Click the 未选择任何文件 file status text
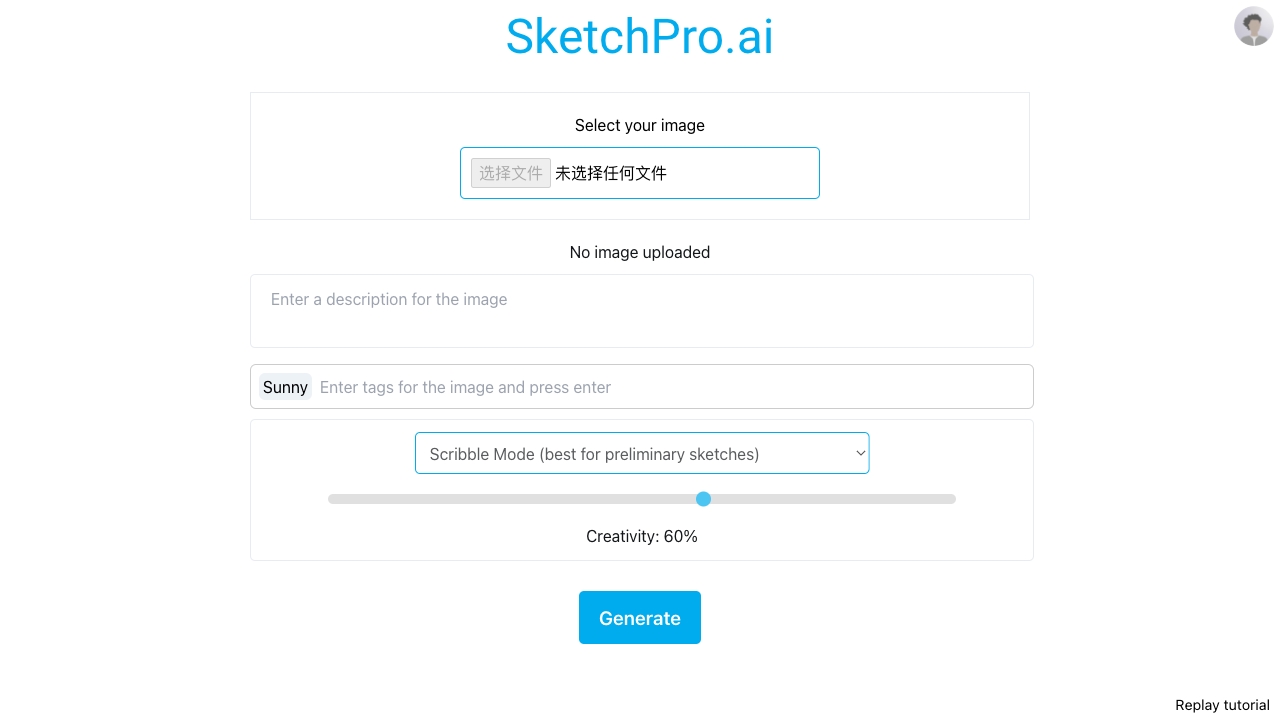Viewport: 1280px width, 720px height. 611,172
